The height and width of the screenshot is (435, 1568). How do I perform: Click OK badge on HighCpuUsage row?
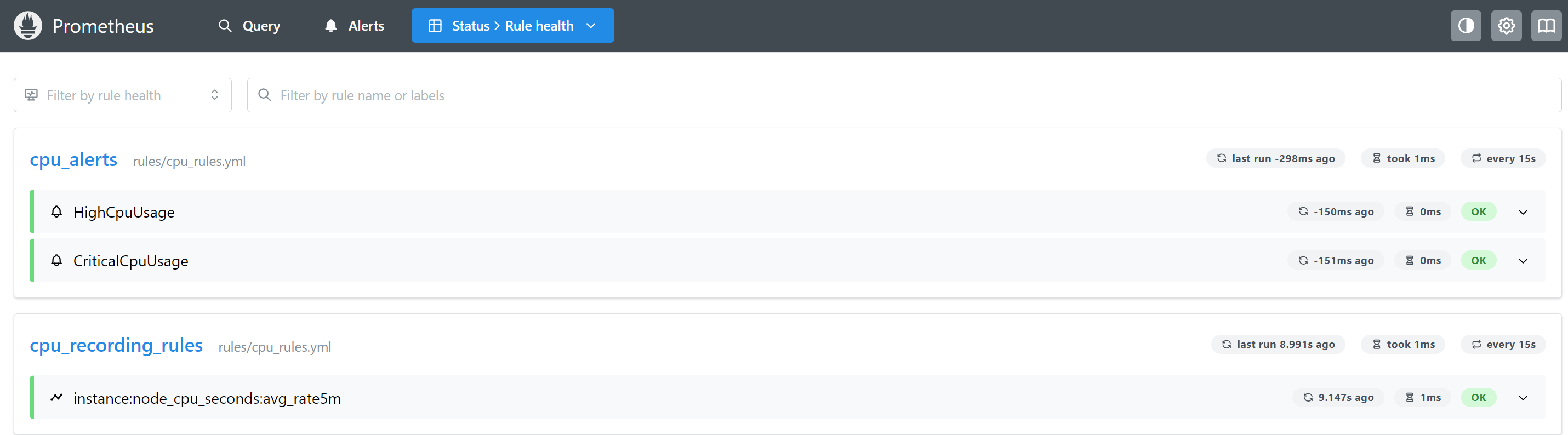(1478, 211)
